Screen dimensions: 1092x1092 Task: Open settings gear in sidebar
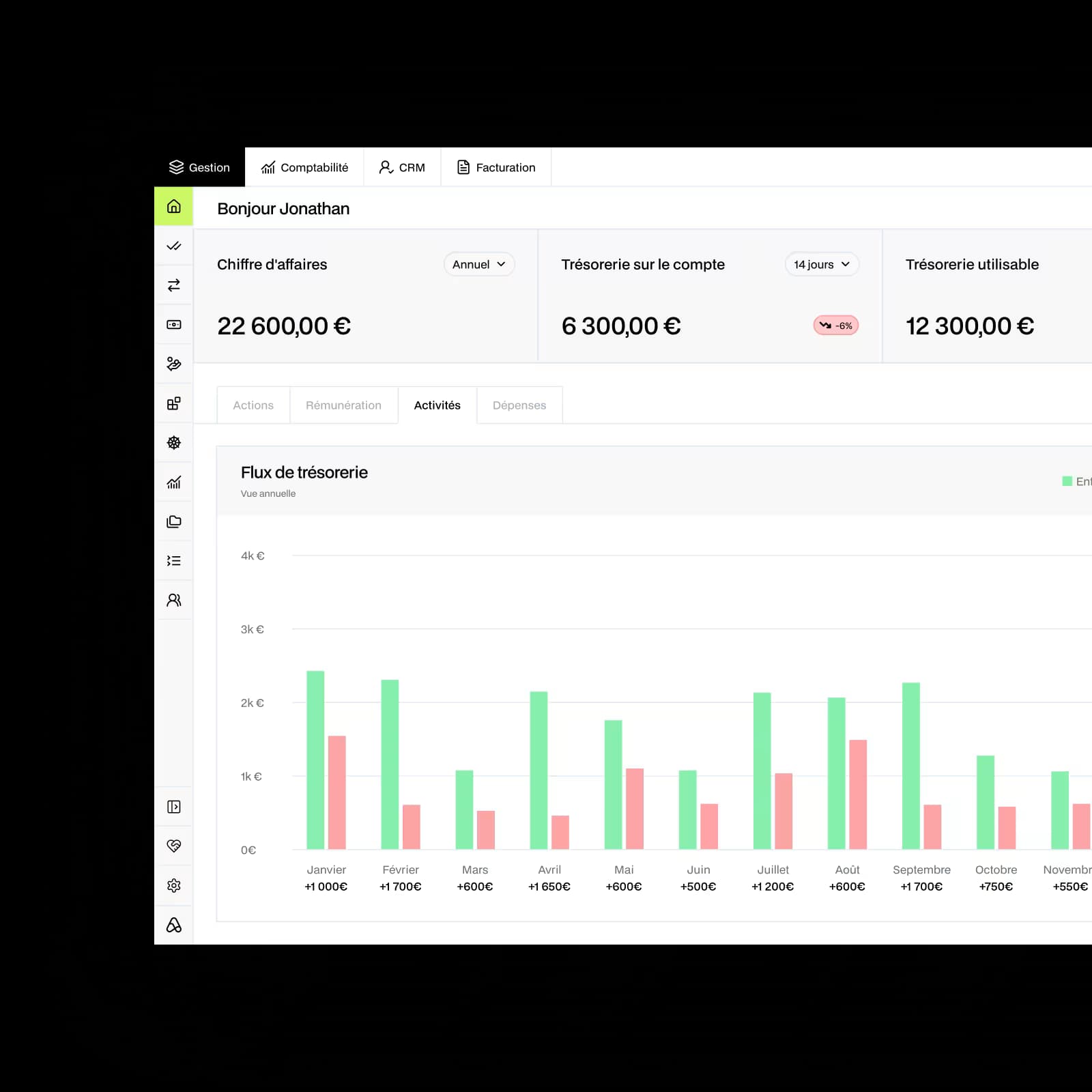[174, 885]
